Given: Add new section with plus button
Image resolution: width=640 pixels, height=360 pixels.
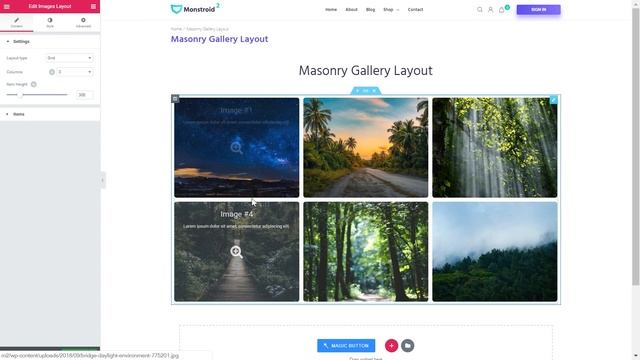Looking at the screenshot, I should [x=391, y=346].
